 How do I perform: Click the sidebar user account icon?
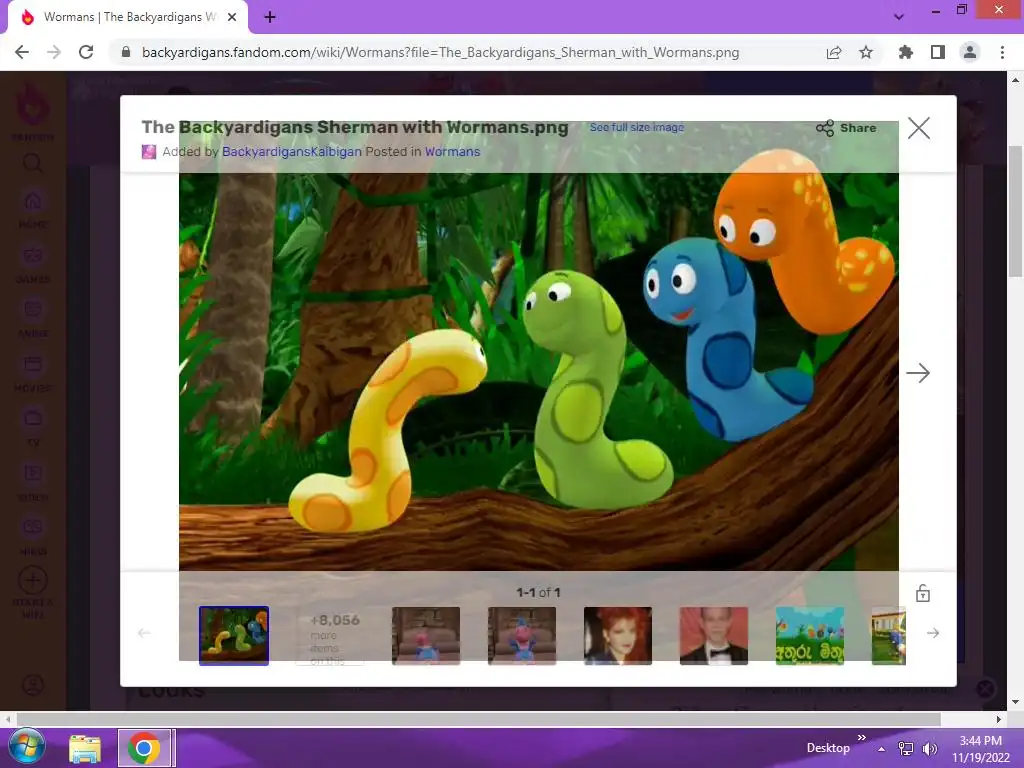click(x=33, y=684)
